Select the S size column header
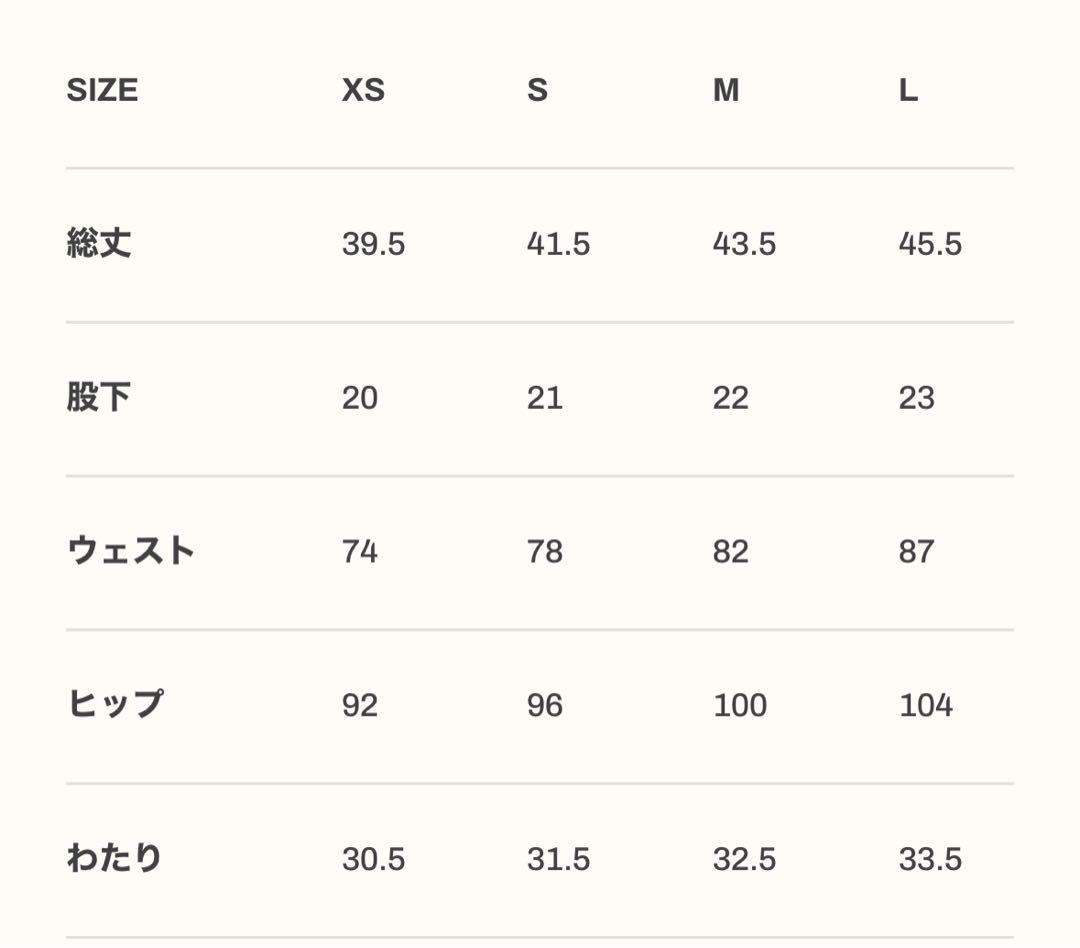This screenshot has width=1080, height=948. [537, 91]
